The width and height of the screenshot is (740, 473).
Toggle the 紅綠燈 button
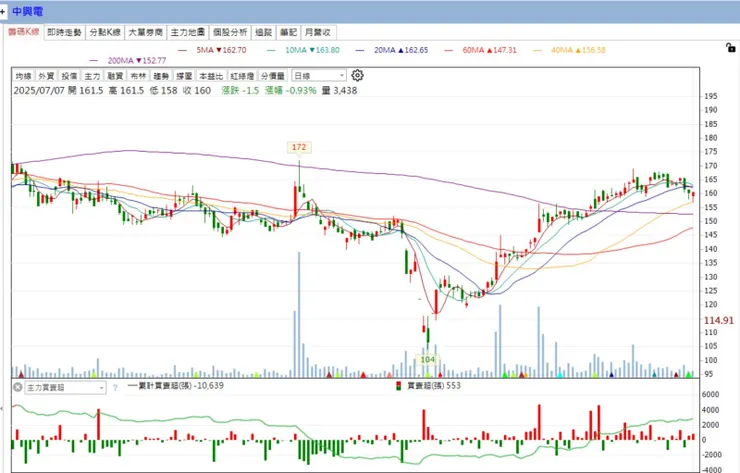click(x=242, y=76)
